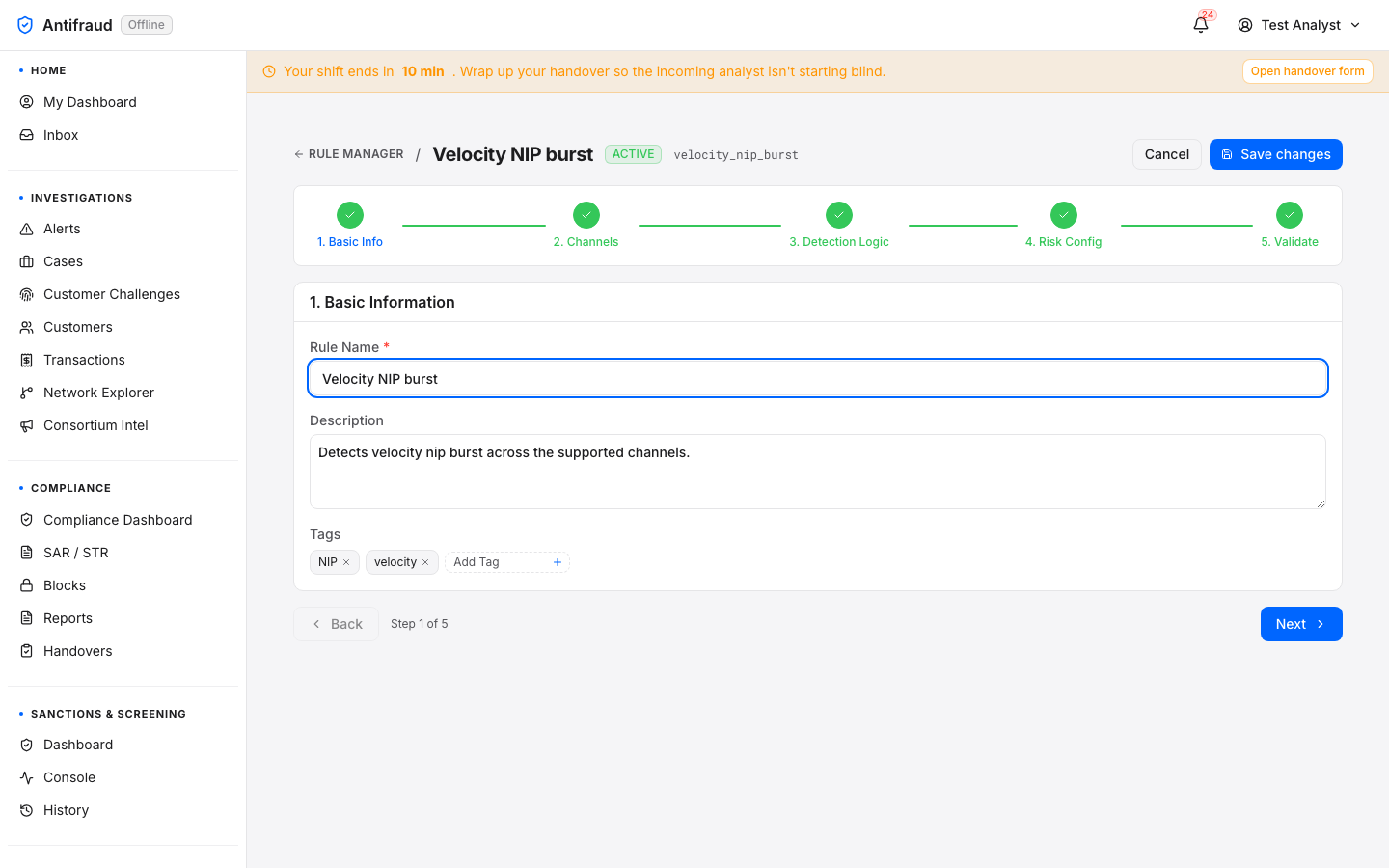The width and height of the screenshot is (1389, 868).
Task: Open the Blocks page
Action: (123, 585)
